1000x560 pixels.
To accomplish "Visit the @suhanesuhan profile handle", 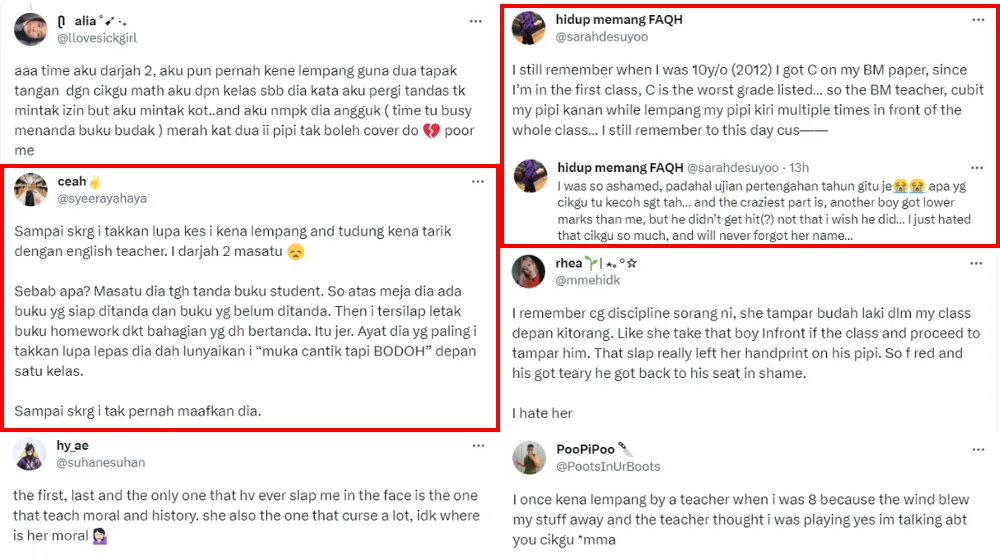I will [101, 463].
